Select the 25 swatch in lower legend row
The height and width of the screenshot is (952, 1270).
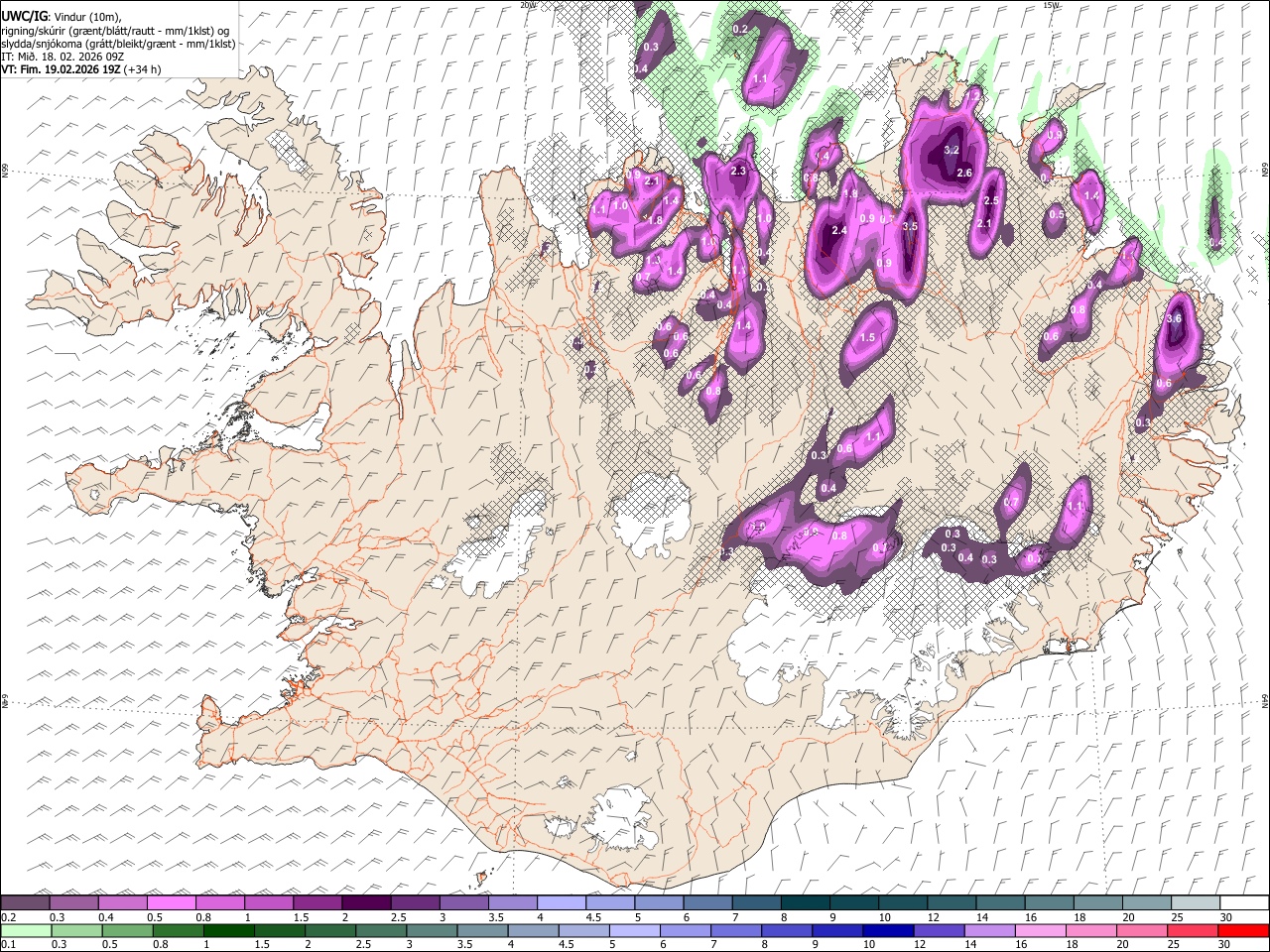1192,930
